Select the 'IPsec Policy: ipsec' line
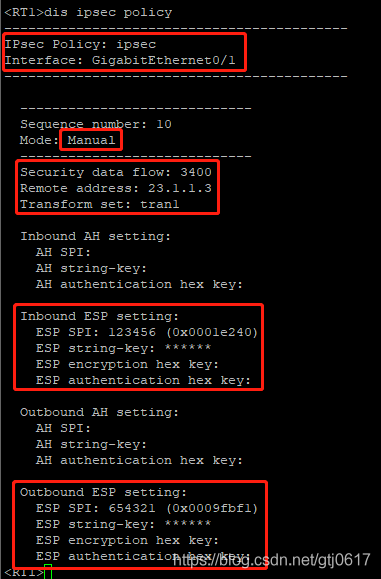 80,44
